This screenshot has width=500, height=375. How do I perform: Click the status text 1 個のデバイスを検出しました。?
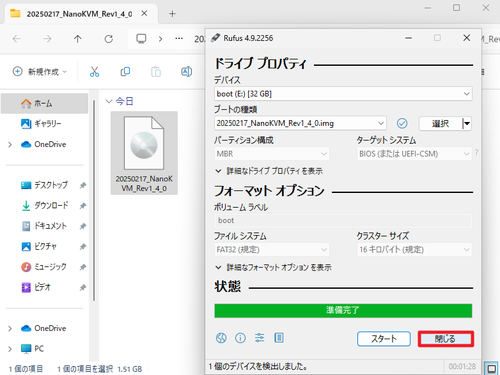[258, 367]
